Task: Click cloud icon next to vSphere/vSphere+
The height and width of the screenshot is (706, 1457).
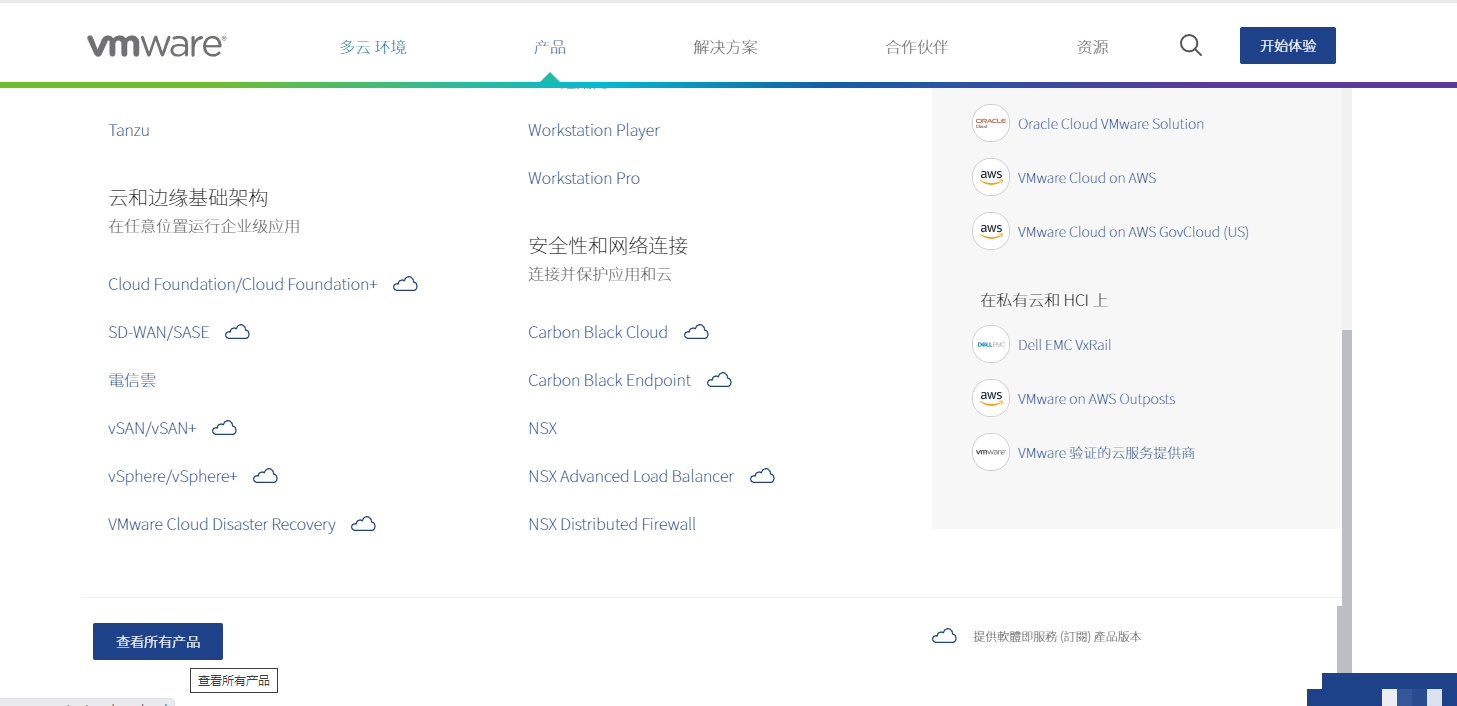Action: [265, 476]
